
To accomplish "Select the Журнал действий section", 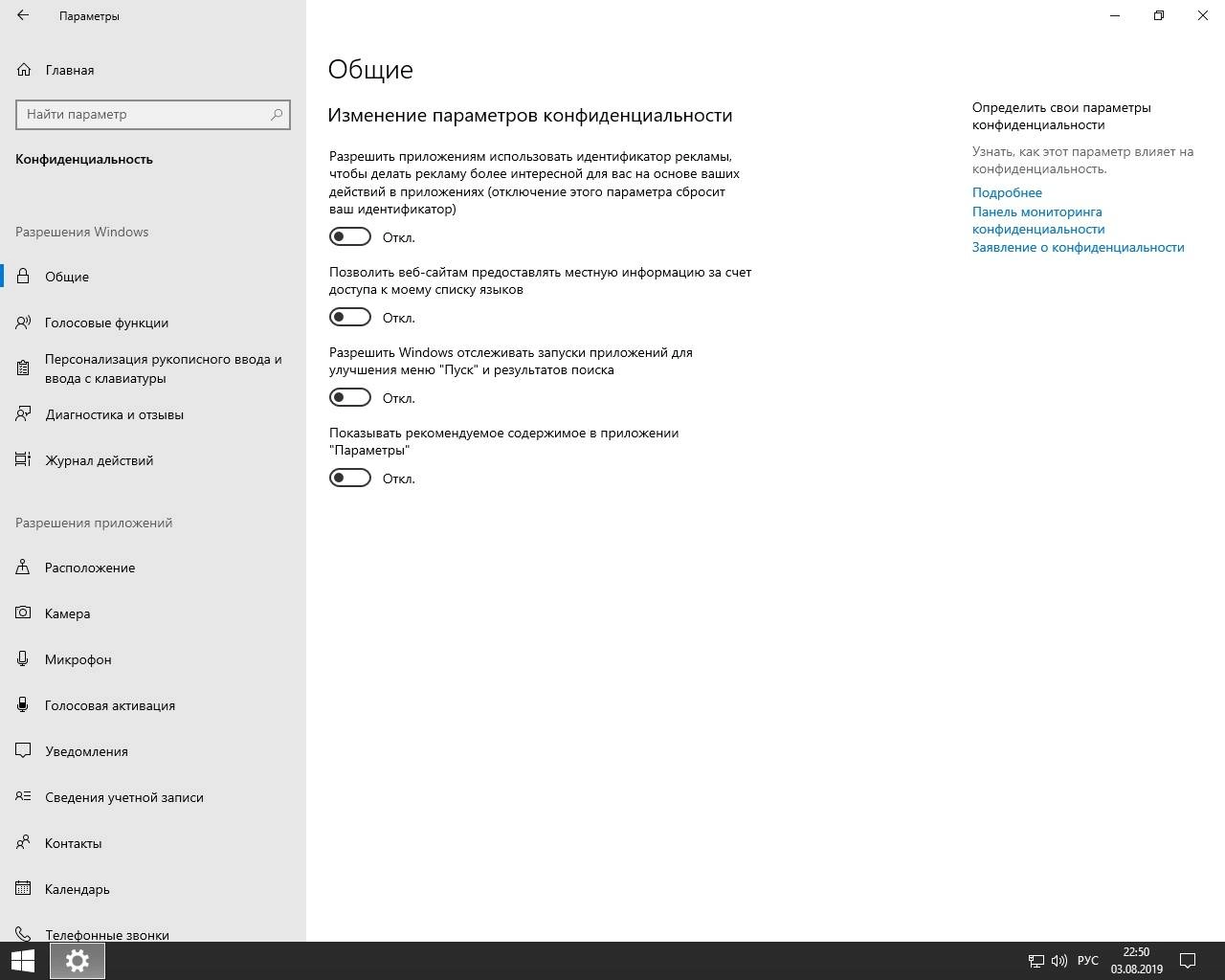I will tap(153, 460).
